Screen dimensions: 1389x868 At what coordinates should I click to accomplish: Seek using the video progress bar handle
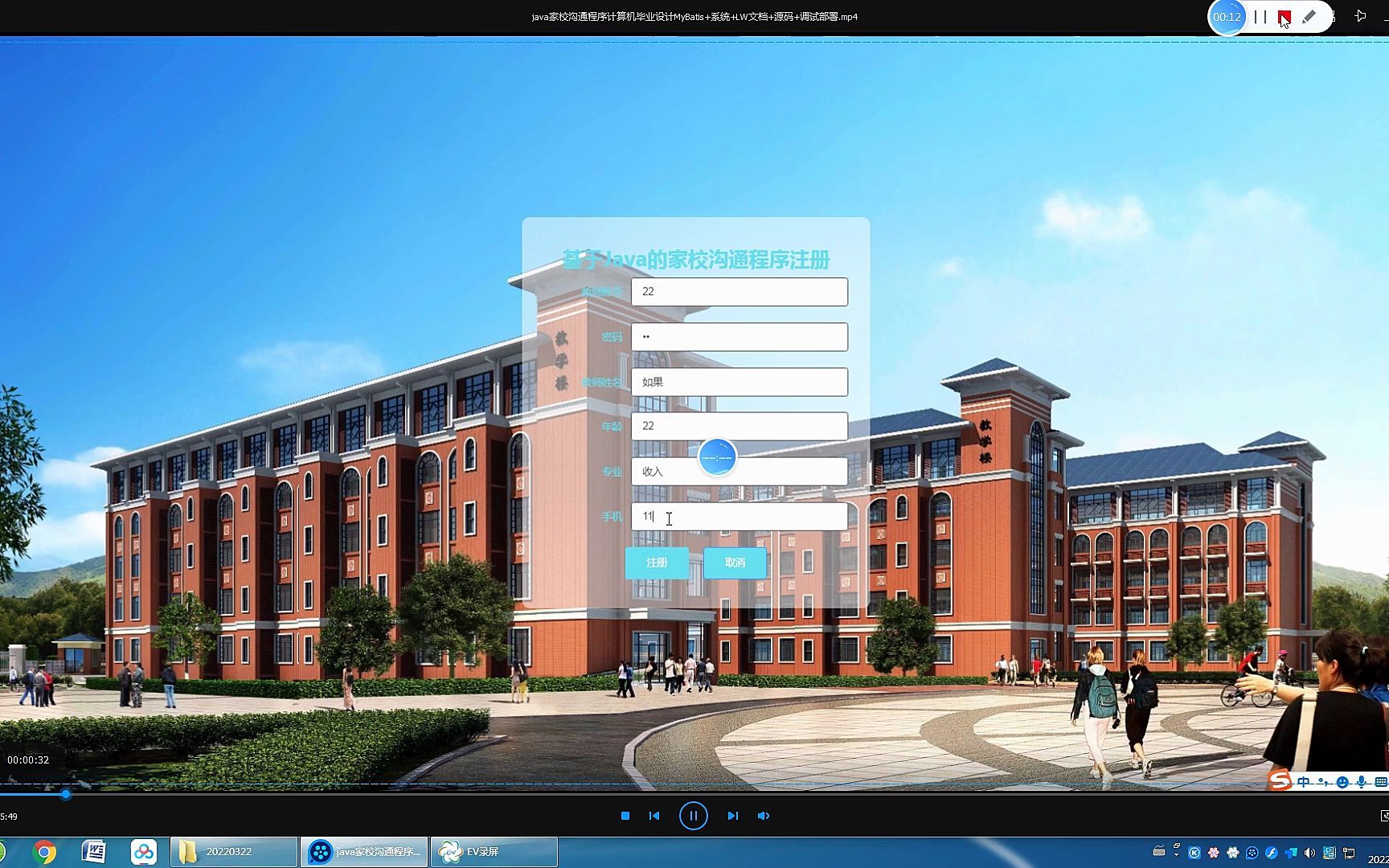(66, 794)
